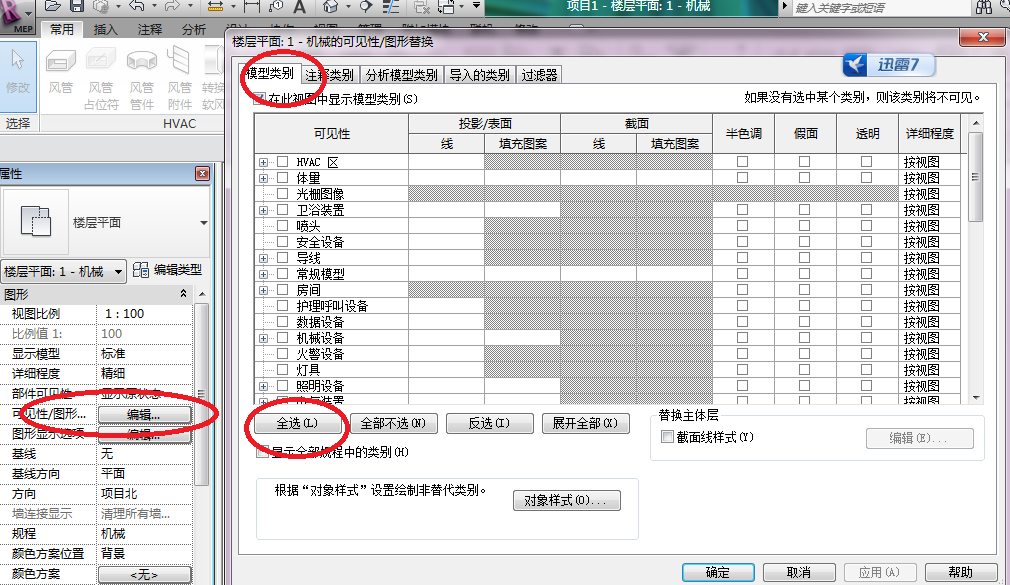The height and width of the screenshot is (585, 1010).
Task: Toggle 半色调 checkbox in 卫浴装置 row
Action: (743, 209)
